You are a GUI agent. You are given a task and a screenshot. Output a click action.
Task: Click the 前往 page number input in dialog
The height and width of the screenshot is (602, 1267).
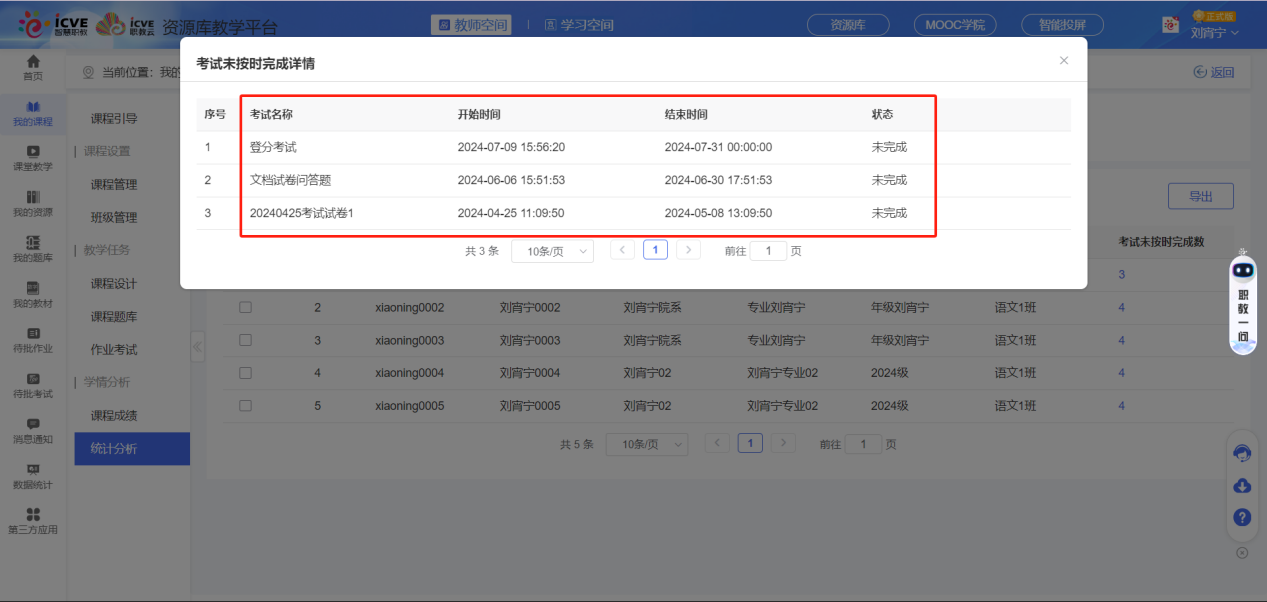[x=768, y=251]
